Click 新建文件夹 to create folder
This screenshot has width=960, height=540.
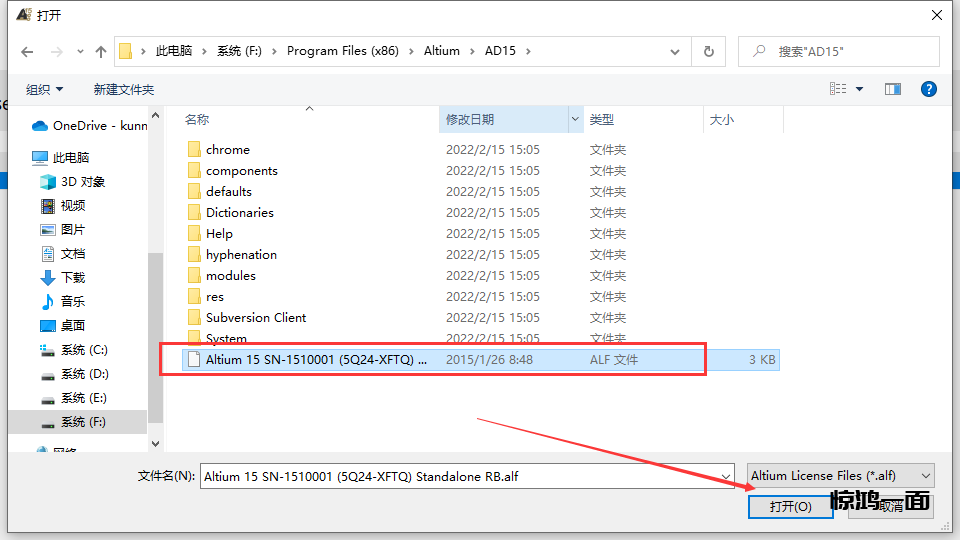coord(124,89)
